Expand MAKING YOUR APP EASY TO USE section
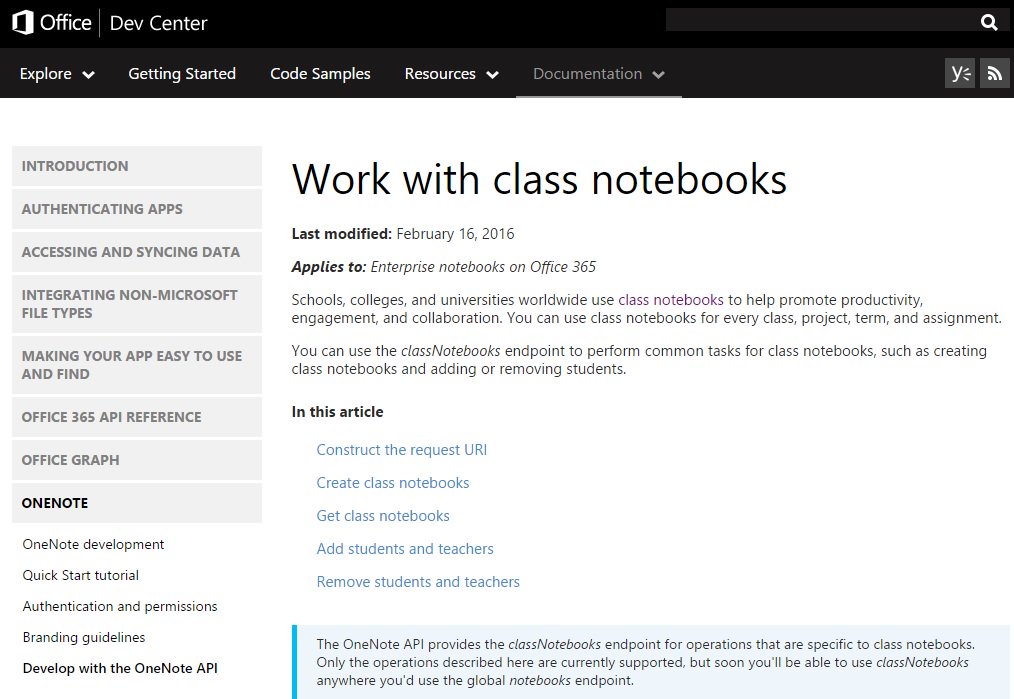 pyautogui.click(x=137, y=365)
